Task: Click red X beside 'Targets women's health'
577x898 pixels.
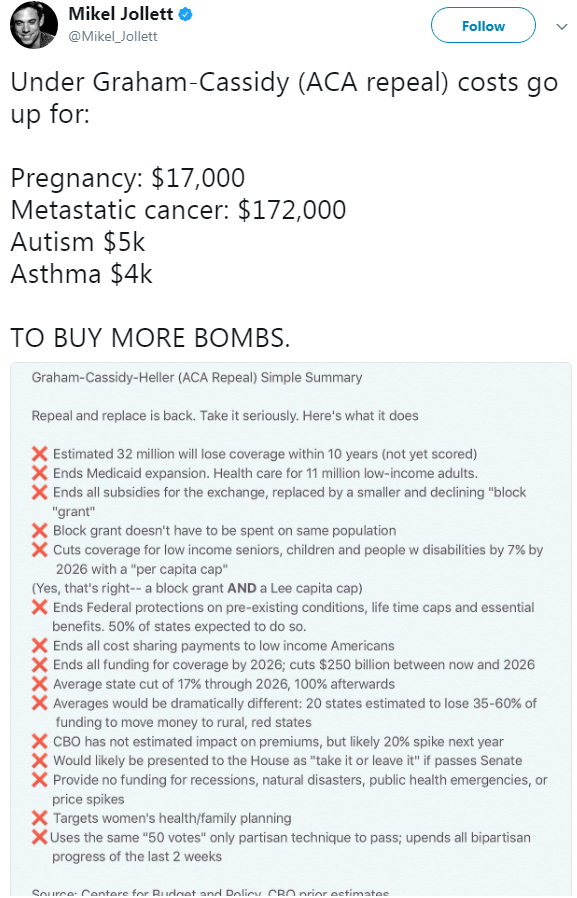Action: pyautogui.click(x=39, y=818)
